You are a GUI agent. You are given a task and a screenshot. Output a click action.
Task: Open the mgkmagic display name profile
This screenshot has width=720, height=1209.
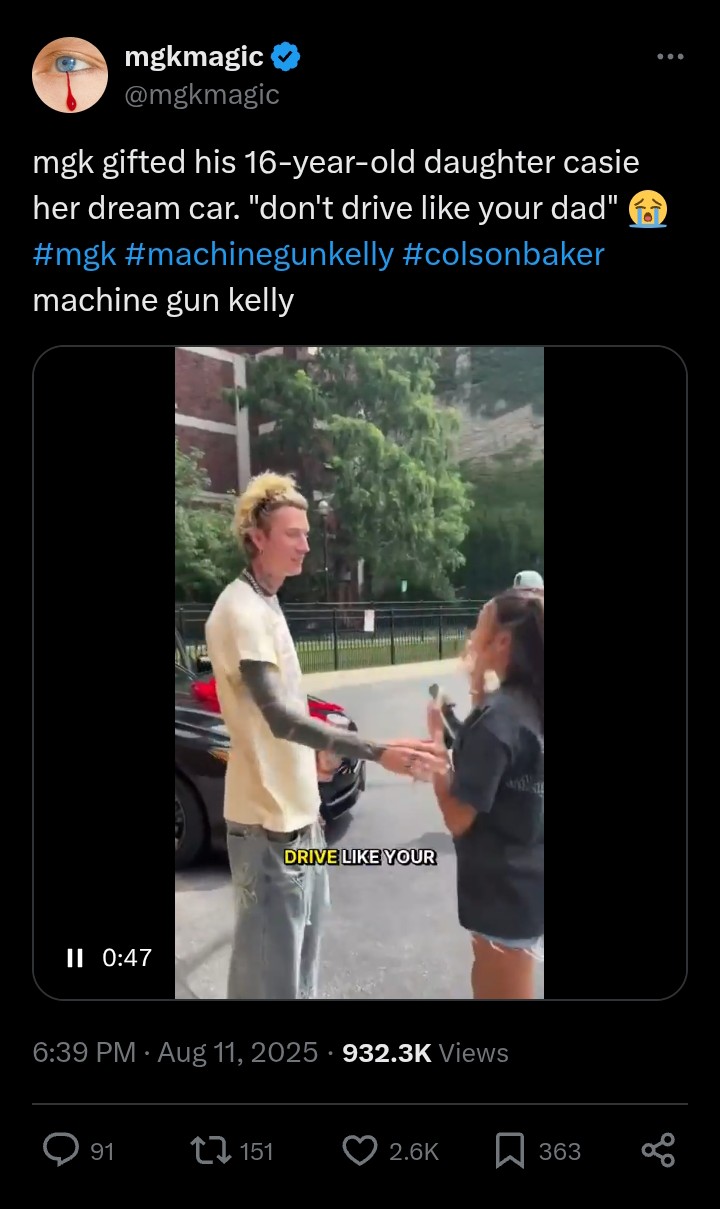point(195,58)
